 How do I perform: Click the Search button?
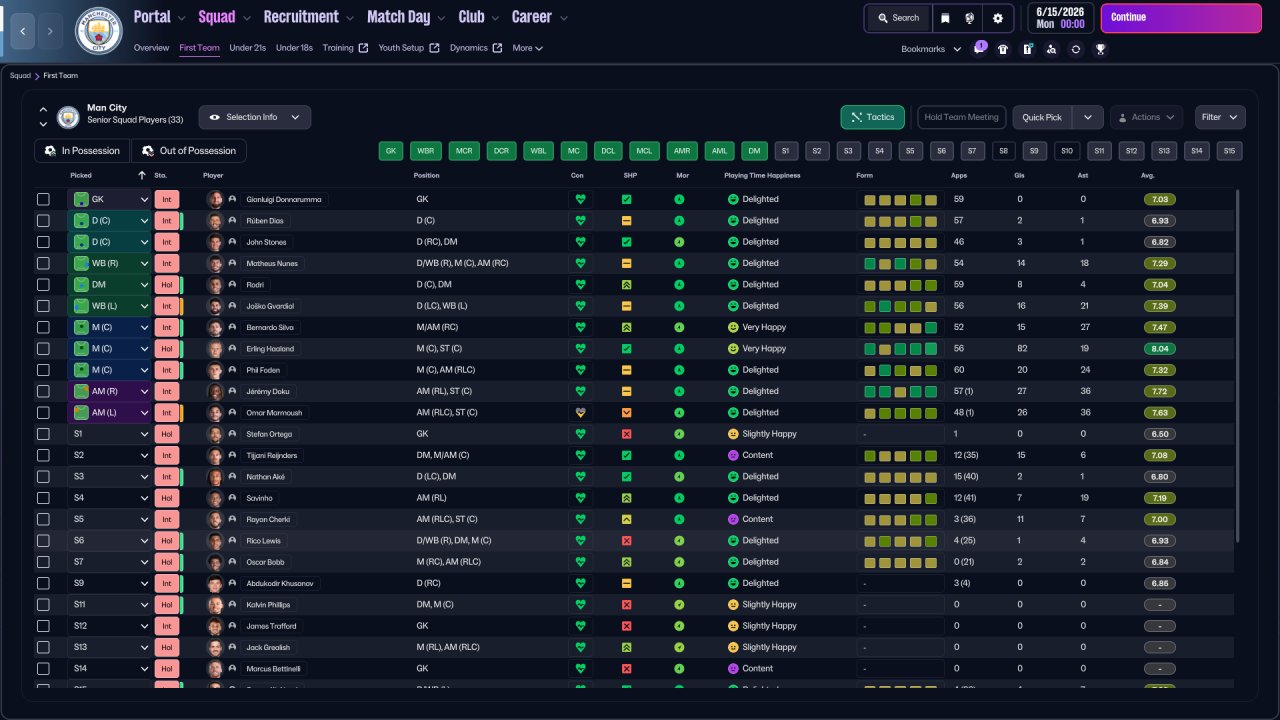[x=898, y=18]
